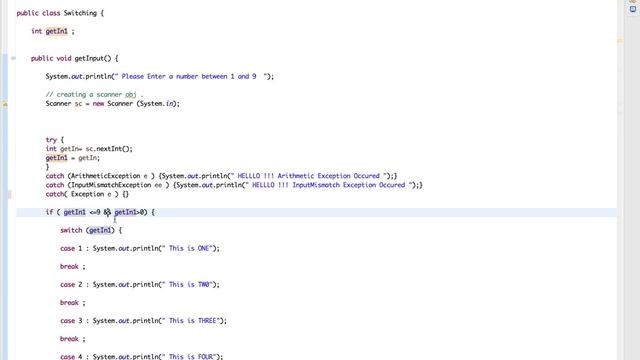The width and height of the screenshot is (640, 360).
Task: Click the string 'Please Enter a number between 1 and 9'
Action: click(x=189, y=76)
